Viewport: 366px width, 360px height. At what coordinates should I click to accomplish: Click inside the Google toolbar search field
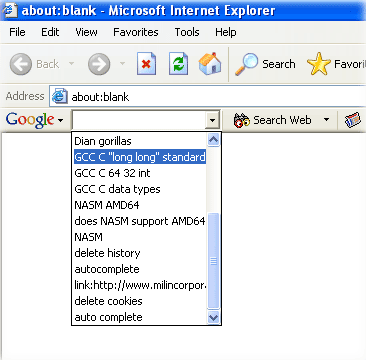click(139, 120)
